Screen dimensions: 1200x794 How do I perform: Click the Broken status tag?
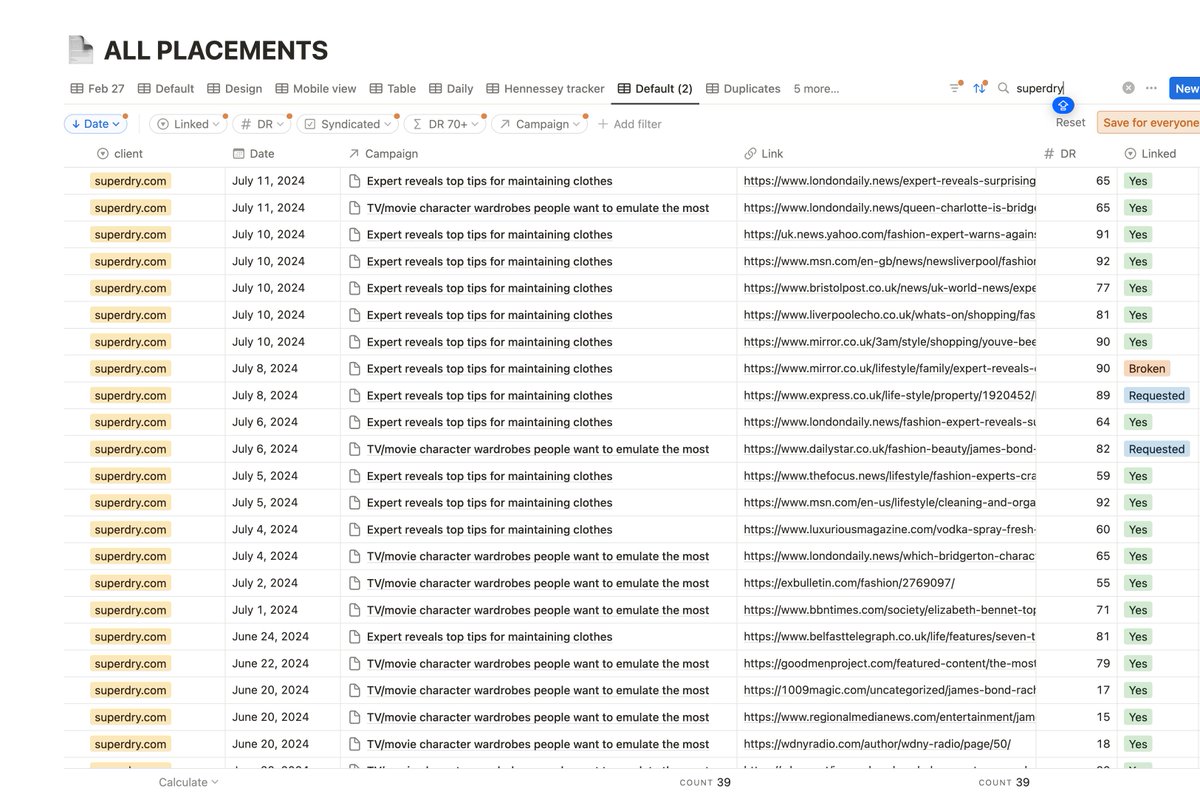(x=1147, y=369)
